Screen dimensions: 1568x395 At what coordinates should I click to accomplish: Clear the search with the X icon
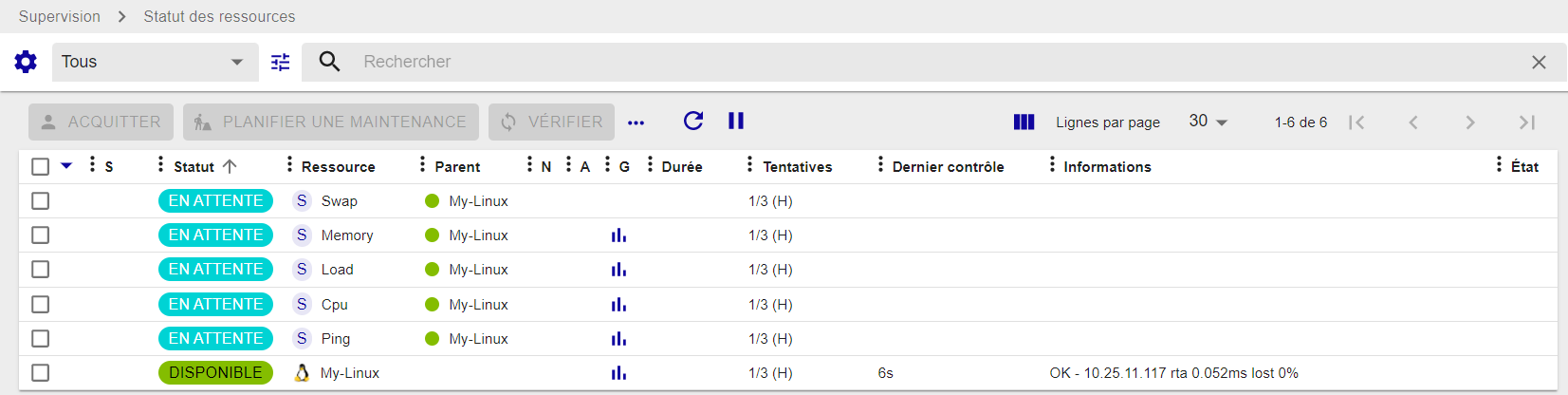coord(1539,62)
